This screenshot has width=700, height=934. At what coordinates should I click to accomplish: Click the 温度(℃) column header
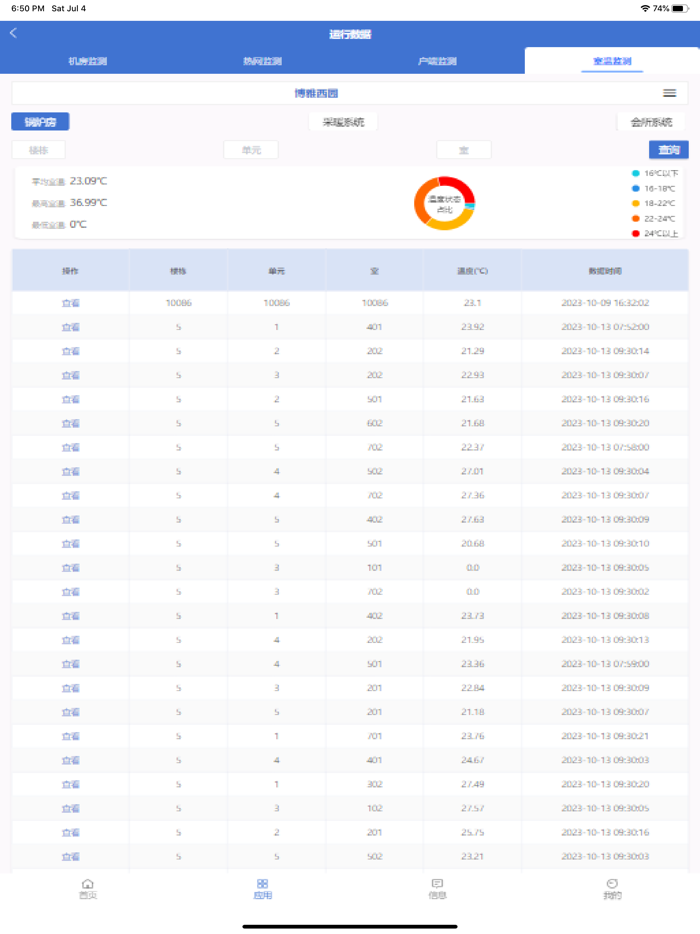click(472, 271)
